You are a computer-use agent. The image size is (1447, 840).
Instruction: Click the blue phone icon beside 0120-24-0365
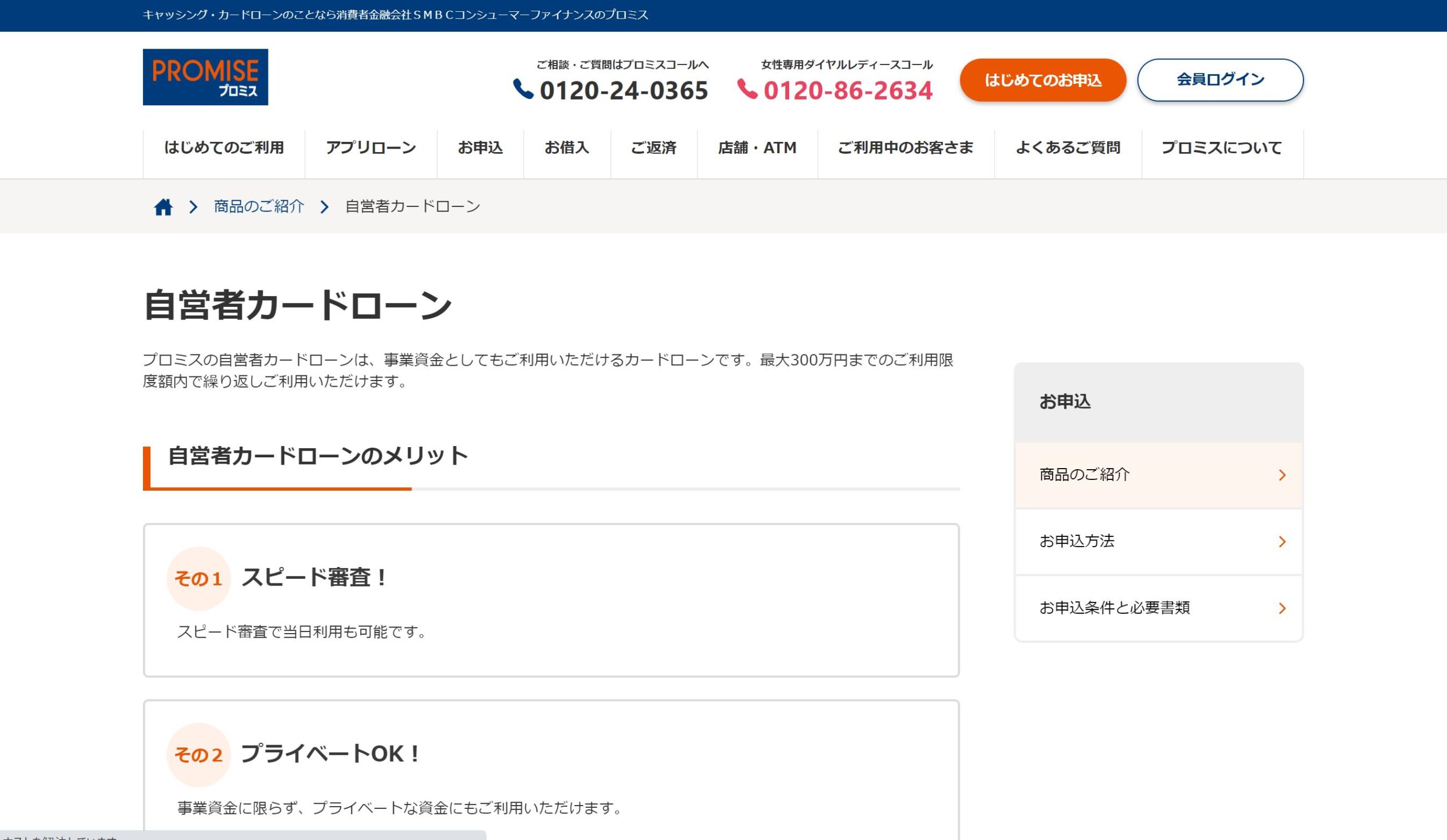(x=522, y=89)
